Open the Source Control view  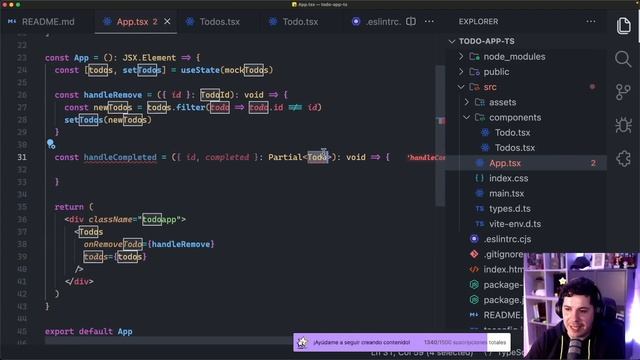pyautogui.click(x=623, y=92)
